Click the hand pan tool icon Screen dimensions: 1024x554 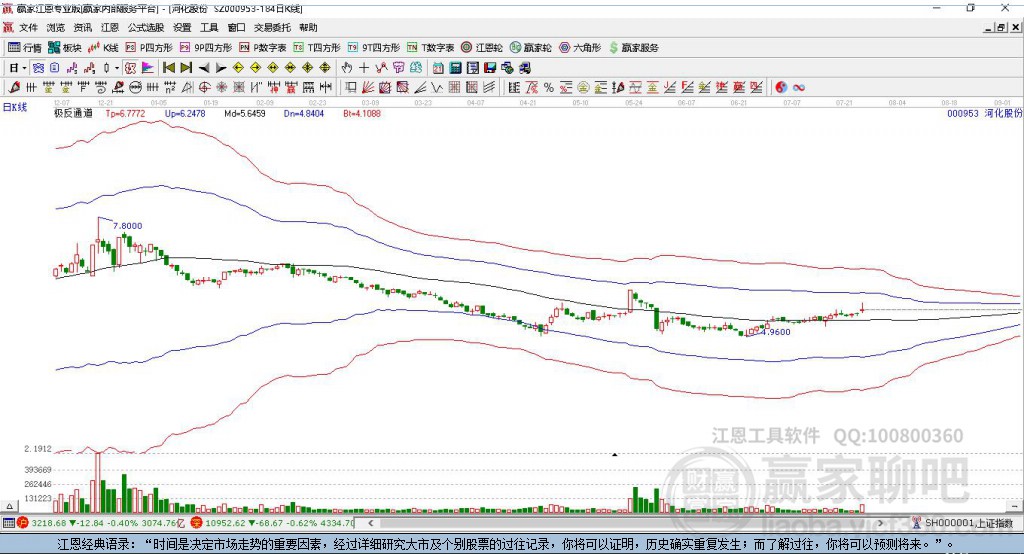pyautogui.click(x=347, y=67)
